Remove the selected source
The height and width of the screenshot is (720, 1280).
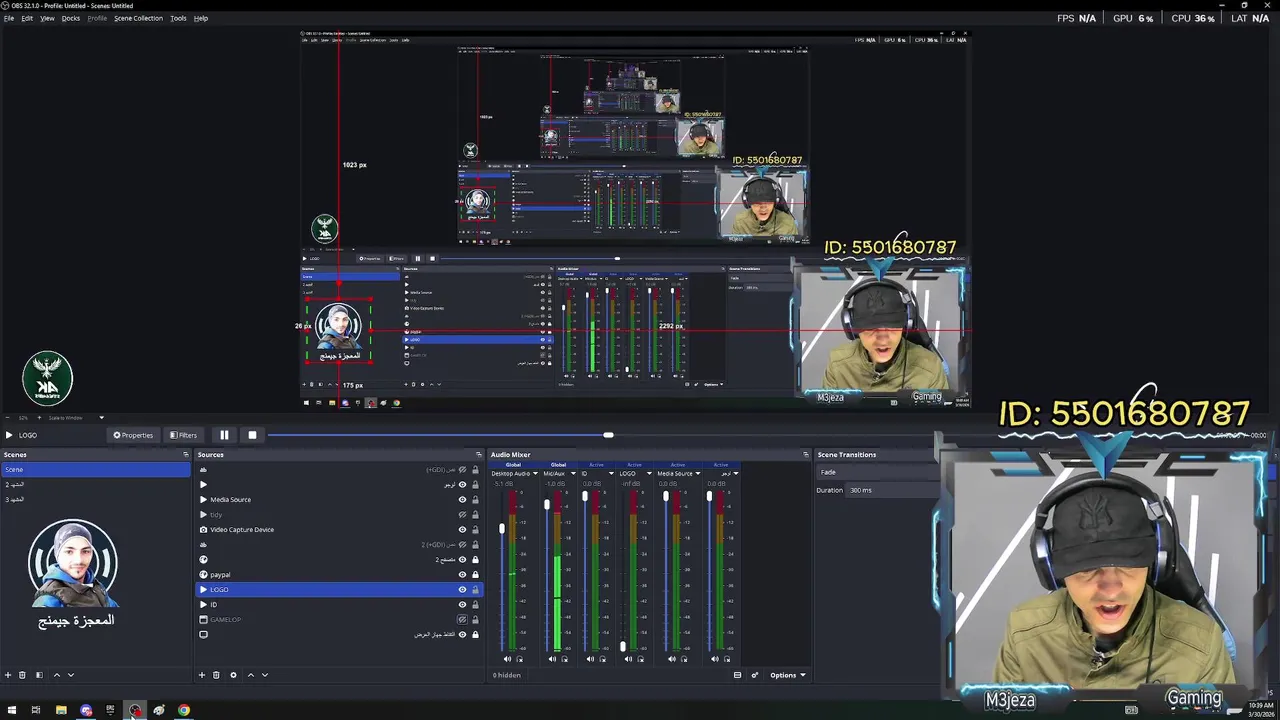[216, 675]
